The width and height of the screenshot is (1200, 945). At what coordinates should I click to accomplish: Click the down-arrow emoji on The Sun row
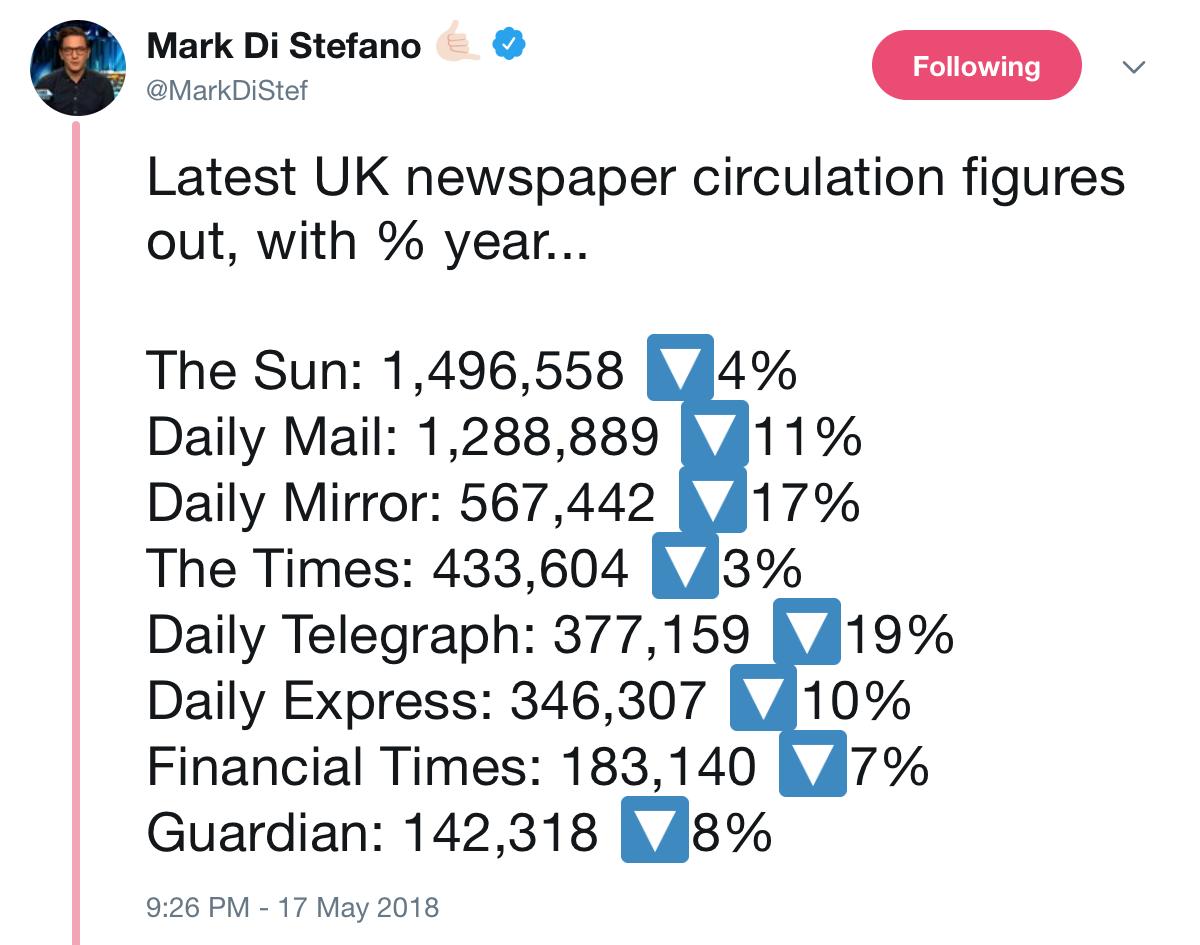point(680,369)
